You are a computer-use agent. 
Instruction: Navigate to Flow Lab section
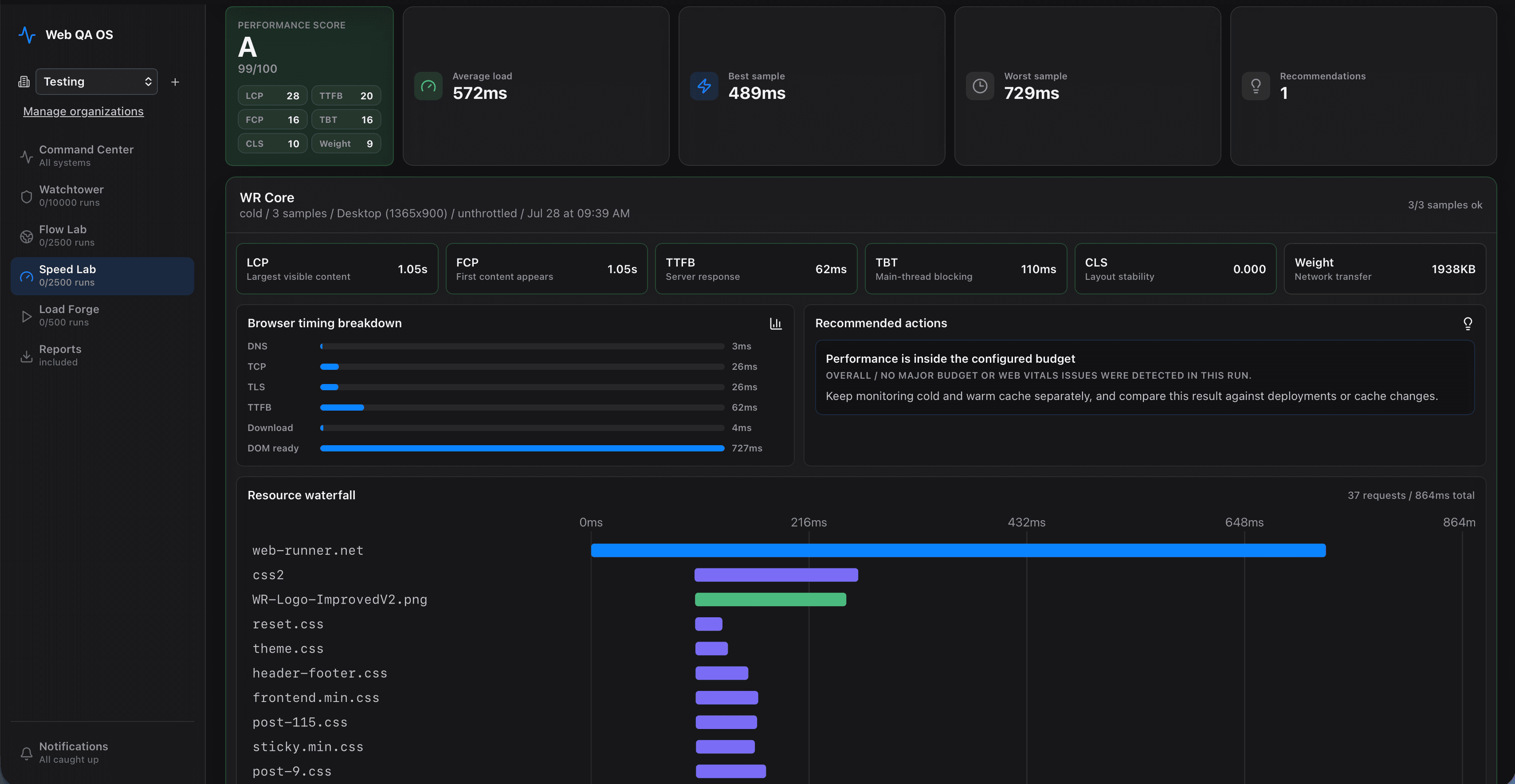point(102,236)
